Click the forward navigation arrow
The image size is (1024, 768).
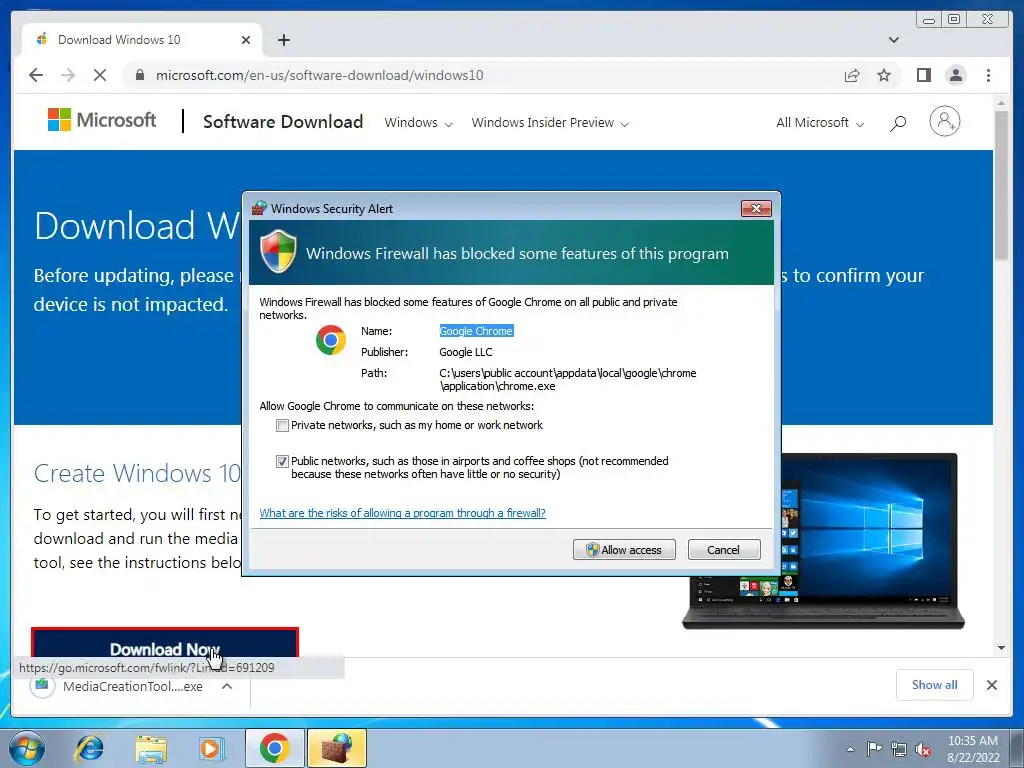point(68,75)
